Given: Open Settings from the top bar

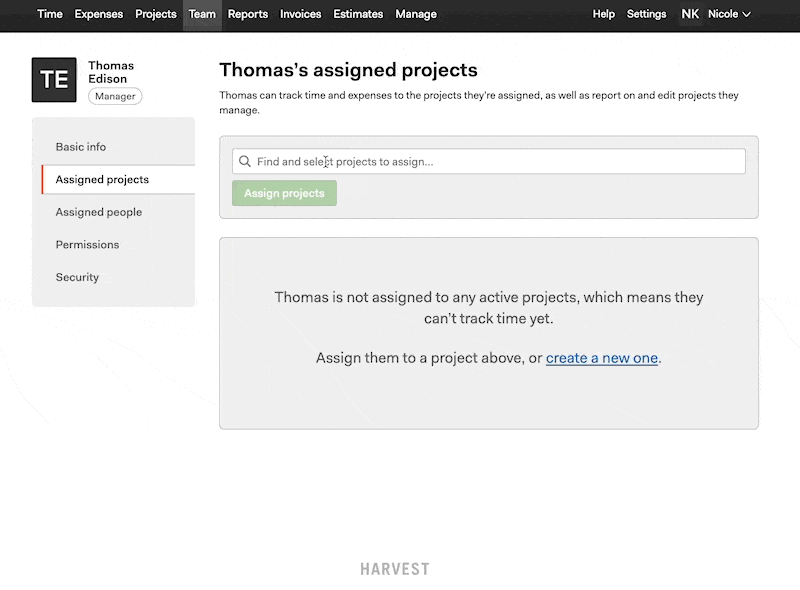Looking at the screenshot, I should pyautogui.click(x=646, y=14).
